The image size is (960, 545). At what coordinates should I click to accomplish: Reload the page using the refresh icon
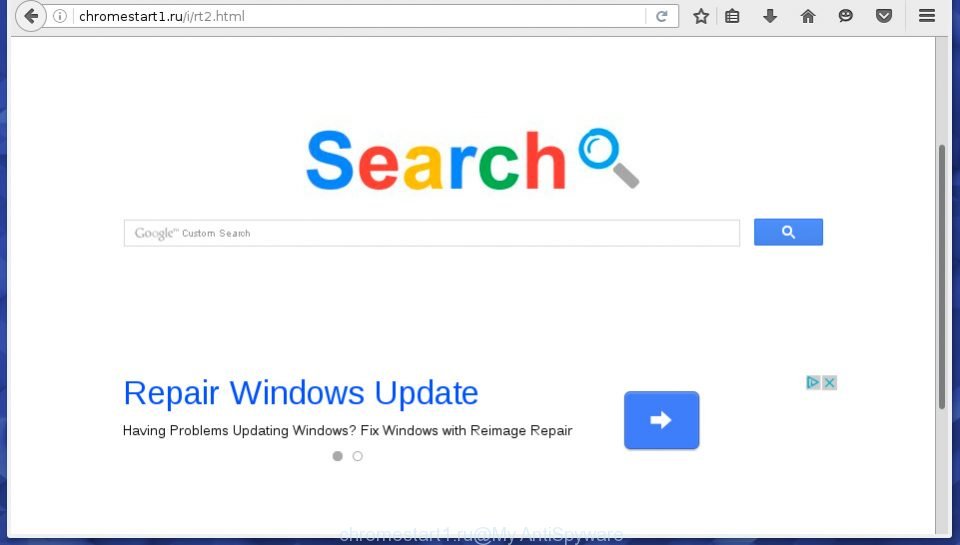[661, 16]
